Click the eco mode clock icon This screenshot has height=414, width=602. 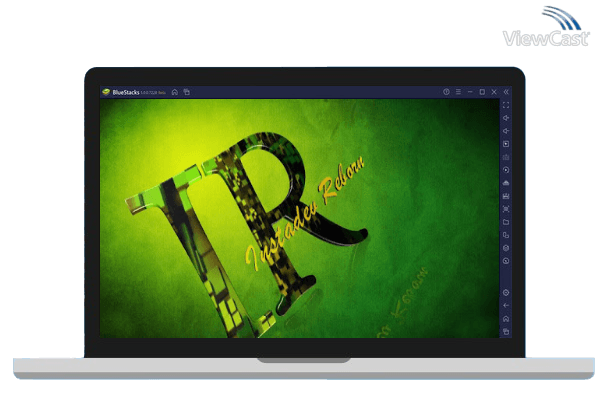[x=506, y=261]
